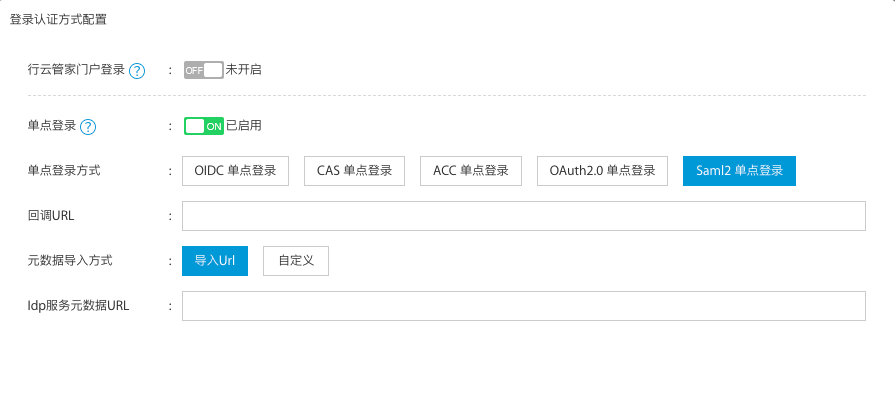The image size is (895, 400).
Task: Click the 回调URL field label
Action: pyautogui.click(x=49, y=216)
